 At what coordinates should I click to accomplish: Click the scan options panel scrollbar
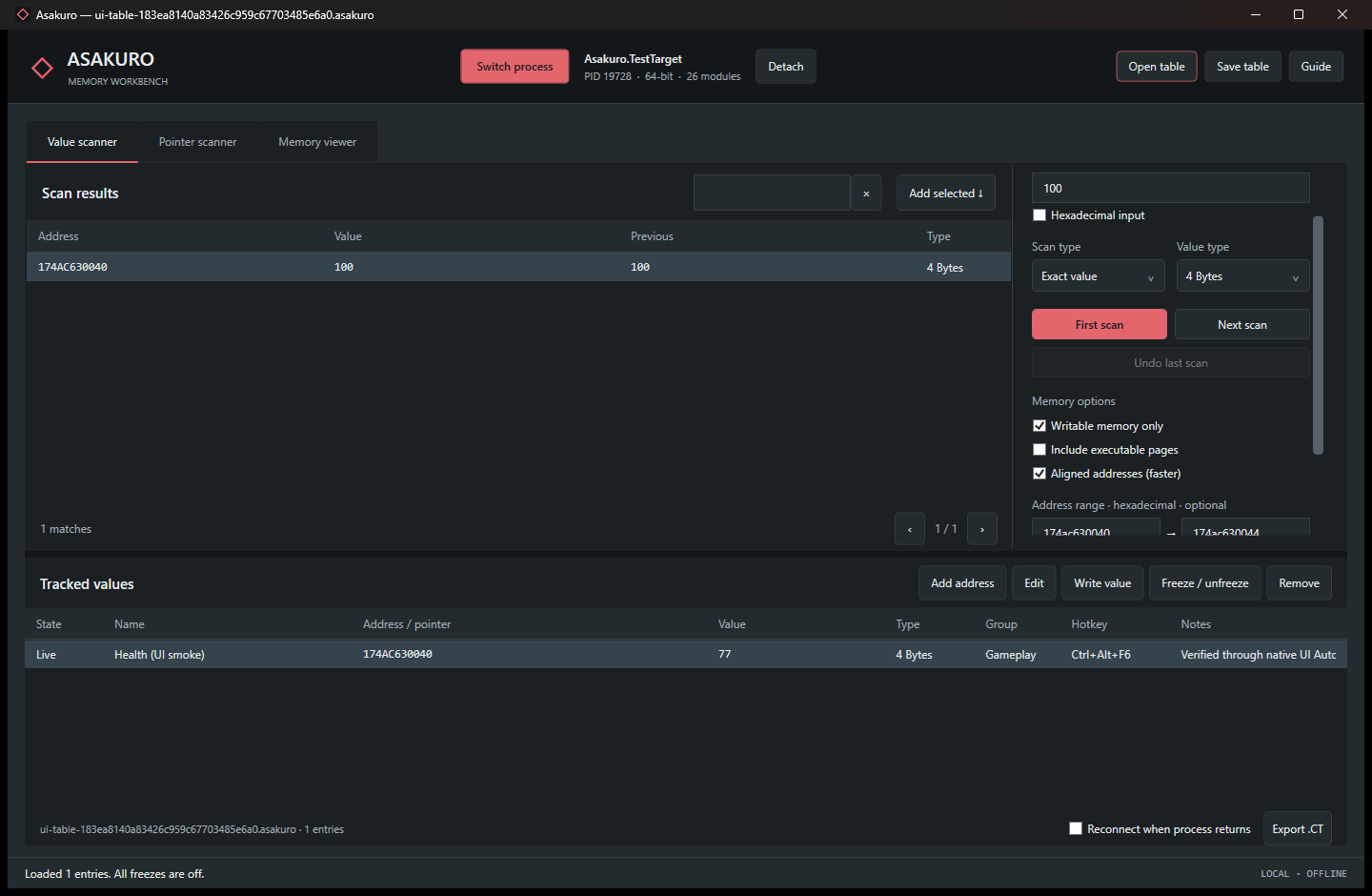coord(1319,336)
